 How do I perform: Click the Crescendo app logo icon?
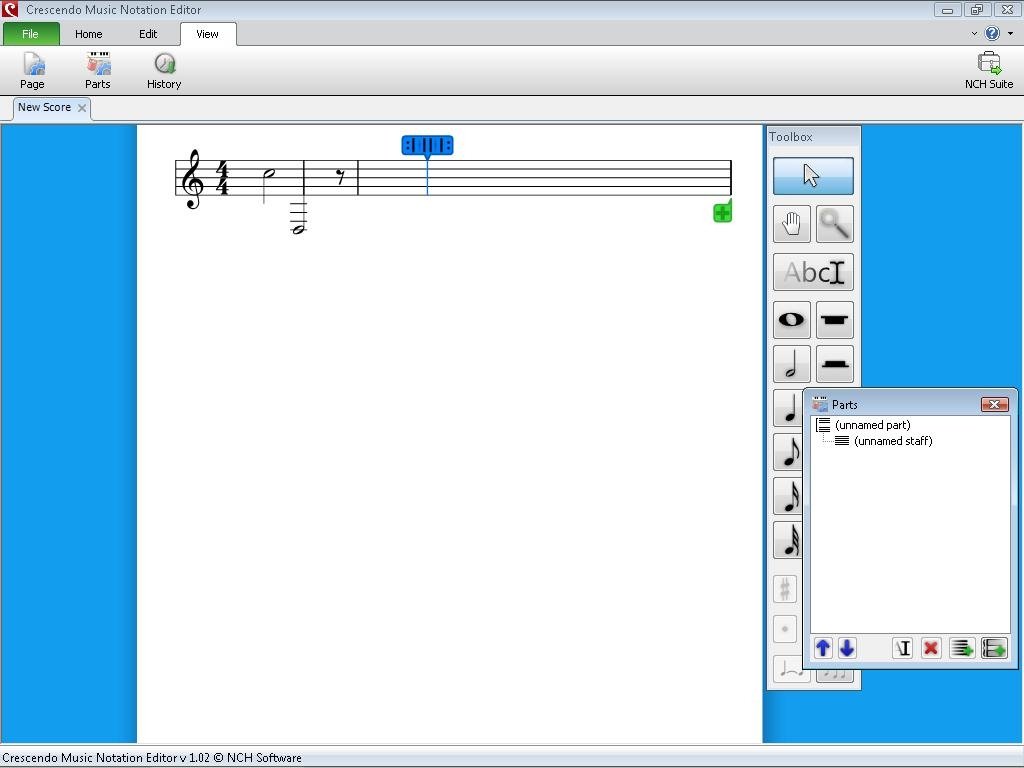pyautogui.click(x=10, y=9)
